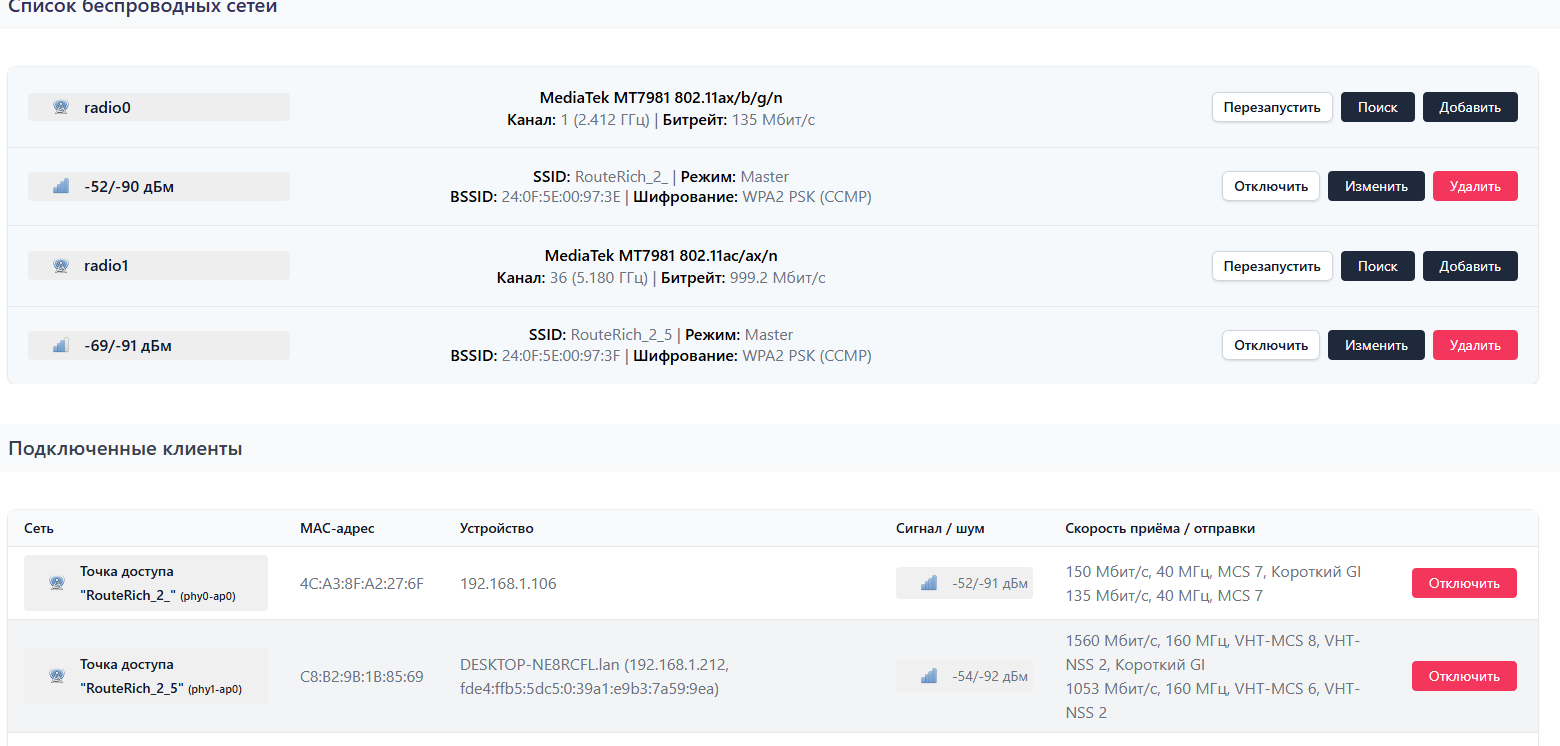
Task: Disconnect client DESKTOP-NE8RCFL.lan with Отключить
Action: [x=1464, y=676]
